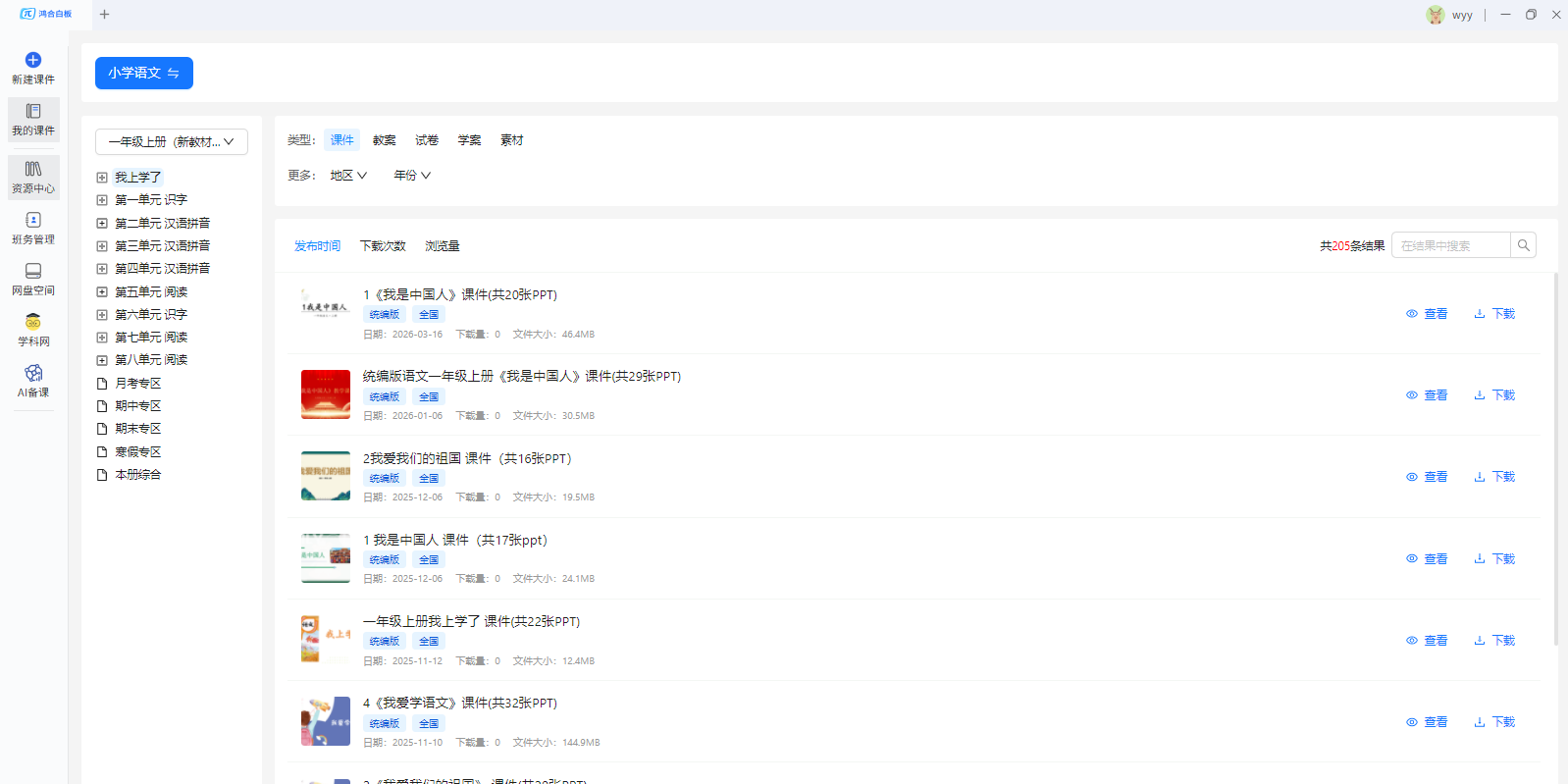Download 《我是中国人》课件(共20张PPT)
Image resolution: width=1568 pixels, height=784 pixels.
click(x=1494, y=314)
